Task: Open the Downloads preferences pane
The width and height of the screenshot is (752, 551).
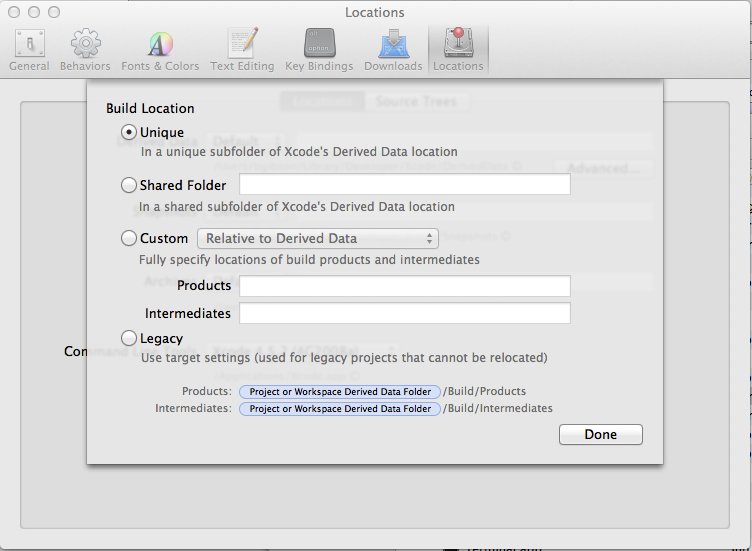Action: tap(392, 49)
